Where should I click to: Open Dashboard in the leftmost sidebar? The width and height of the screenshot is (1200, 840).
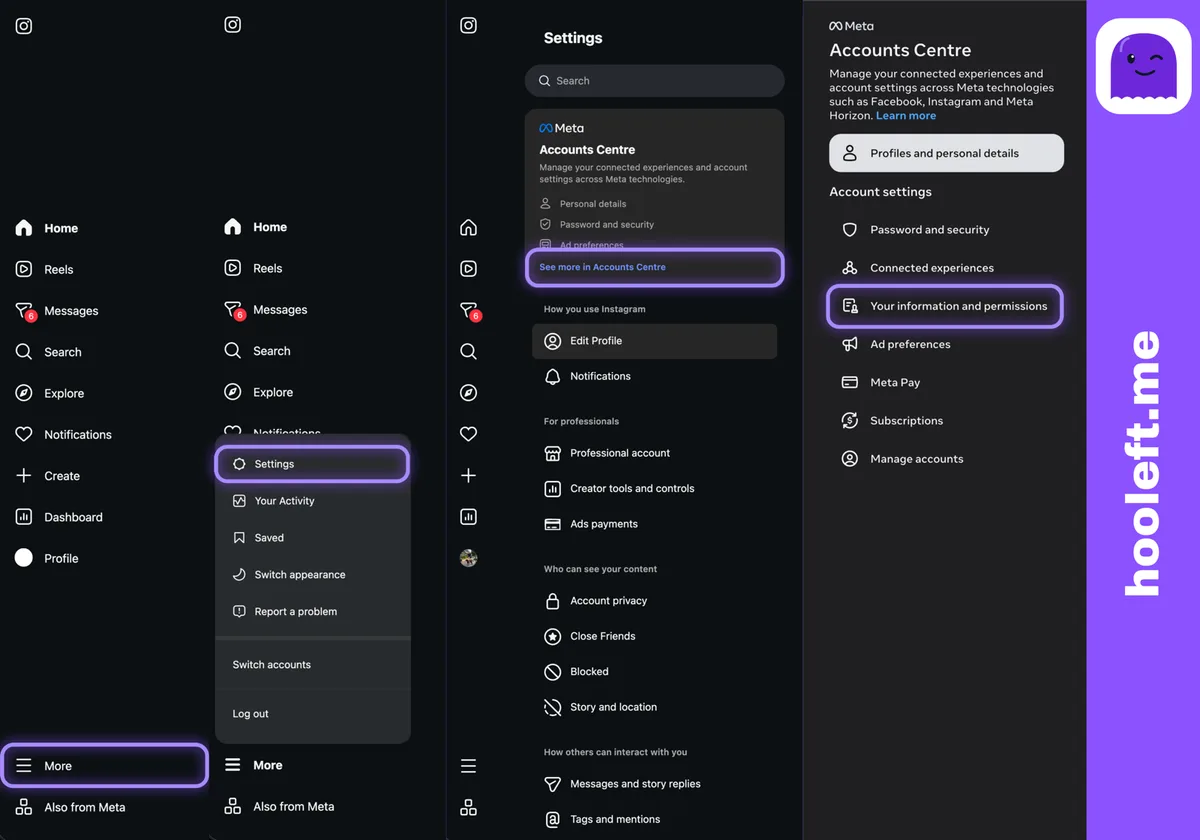59,517
